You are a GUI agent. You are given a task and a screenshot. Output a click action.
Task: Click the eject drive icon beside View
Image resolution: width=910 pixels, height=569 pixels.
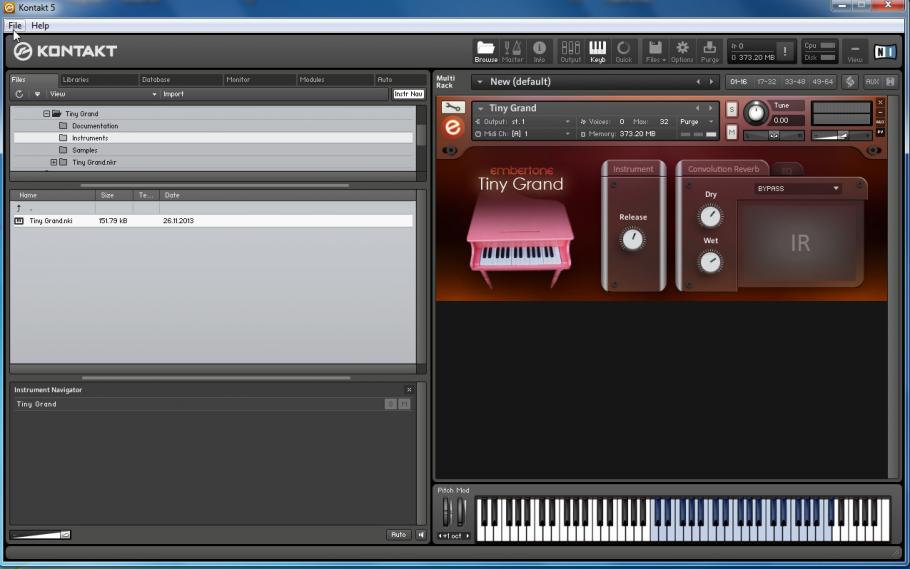coord(37,94)
